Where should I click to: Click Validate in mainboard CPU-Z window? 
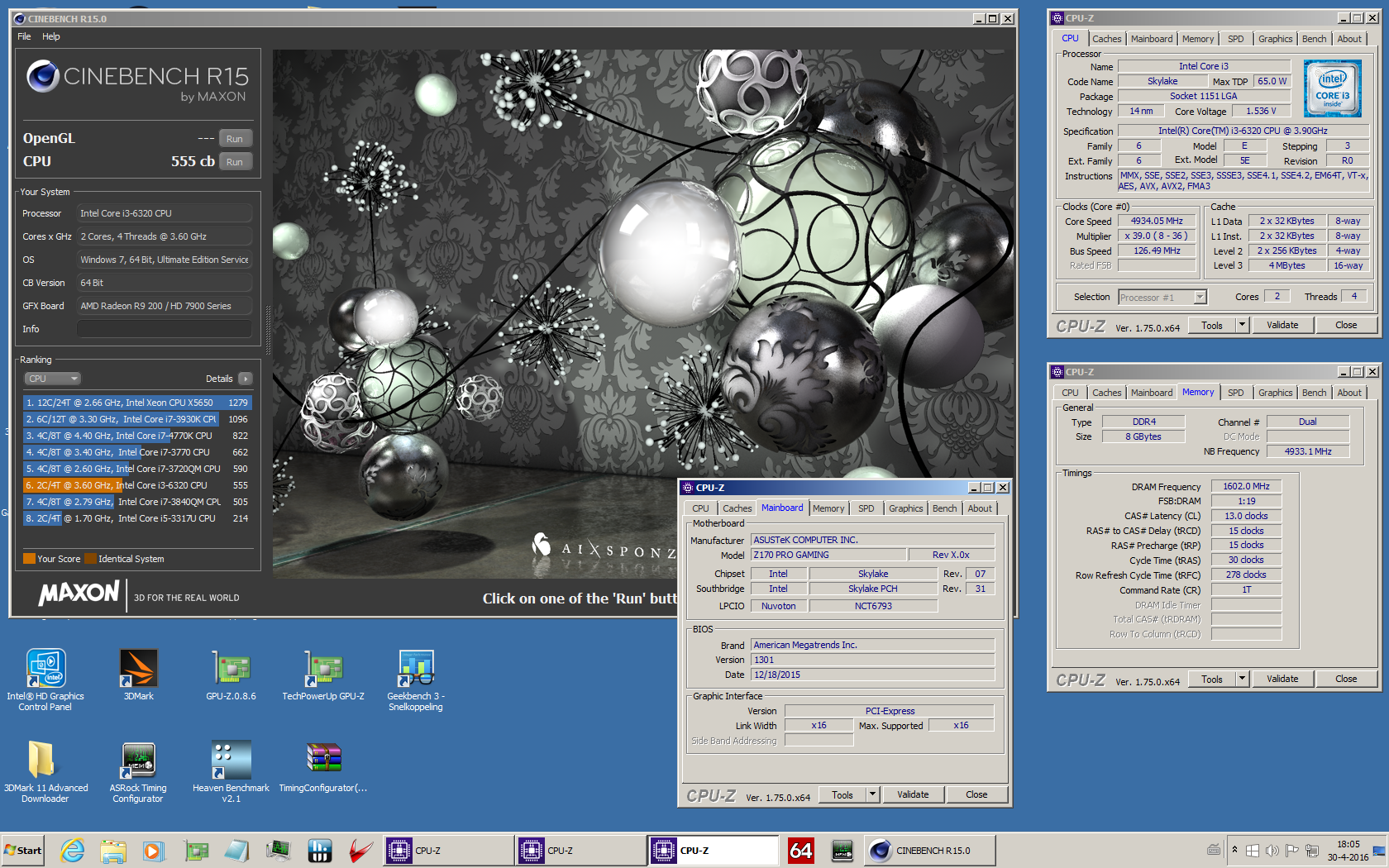click(x=913, y=794)
